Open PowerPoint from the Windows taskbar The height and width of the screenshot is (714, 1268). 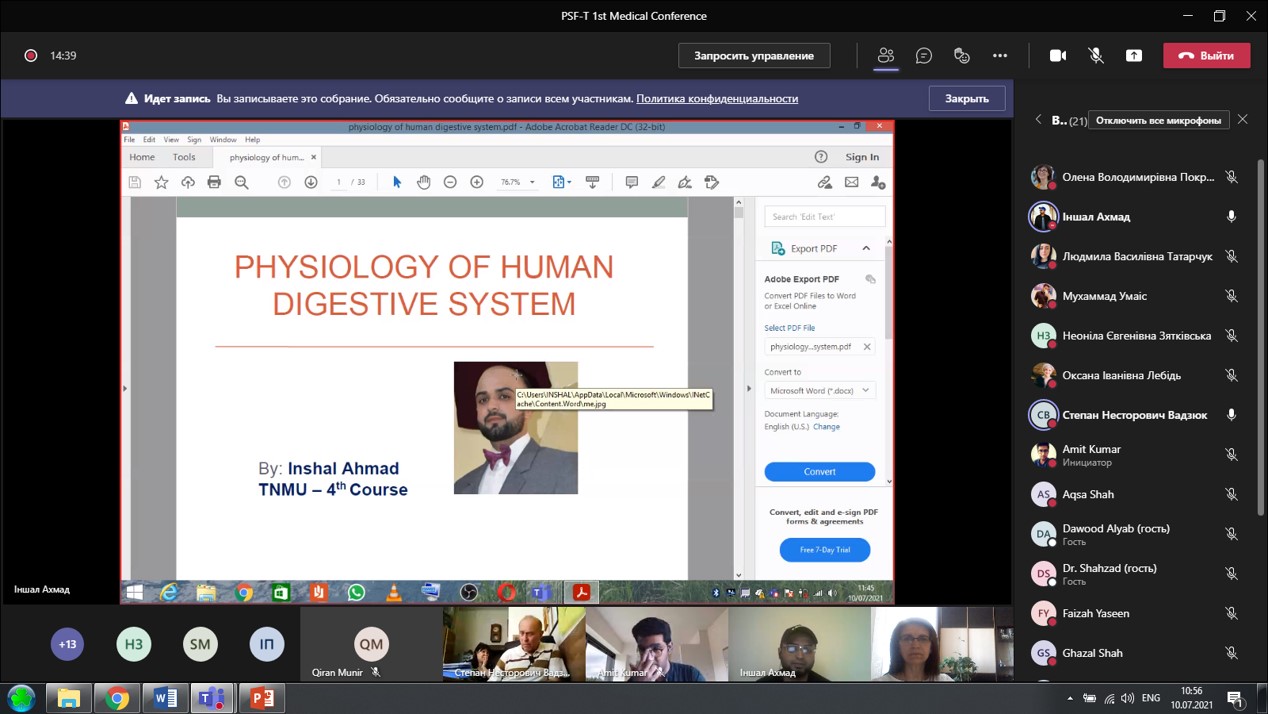[262, 698]
